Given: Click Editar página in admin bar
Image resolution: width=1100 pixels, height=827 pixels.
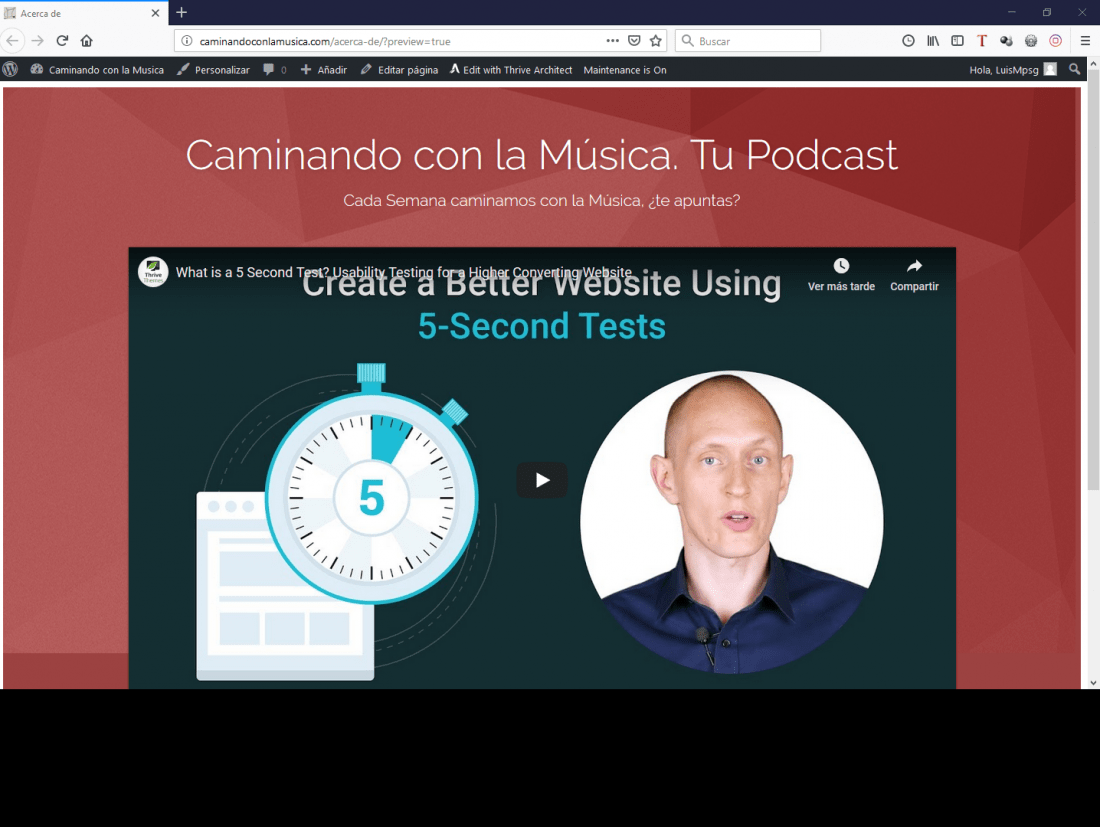Looking at the screenshot, I should tap(399, 69).
